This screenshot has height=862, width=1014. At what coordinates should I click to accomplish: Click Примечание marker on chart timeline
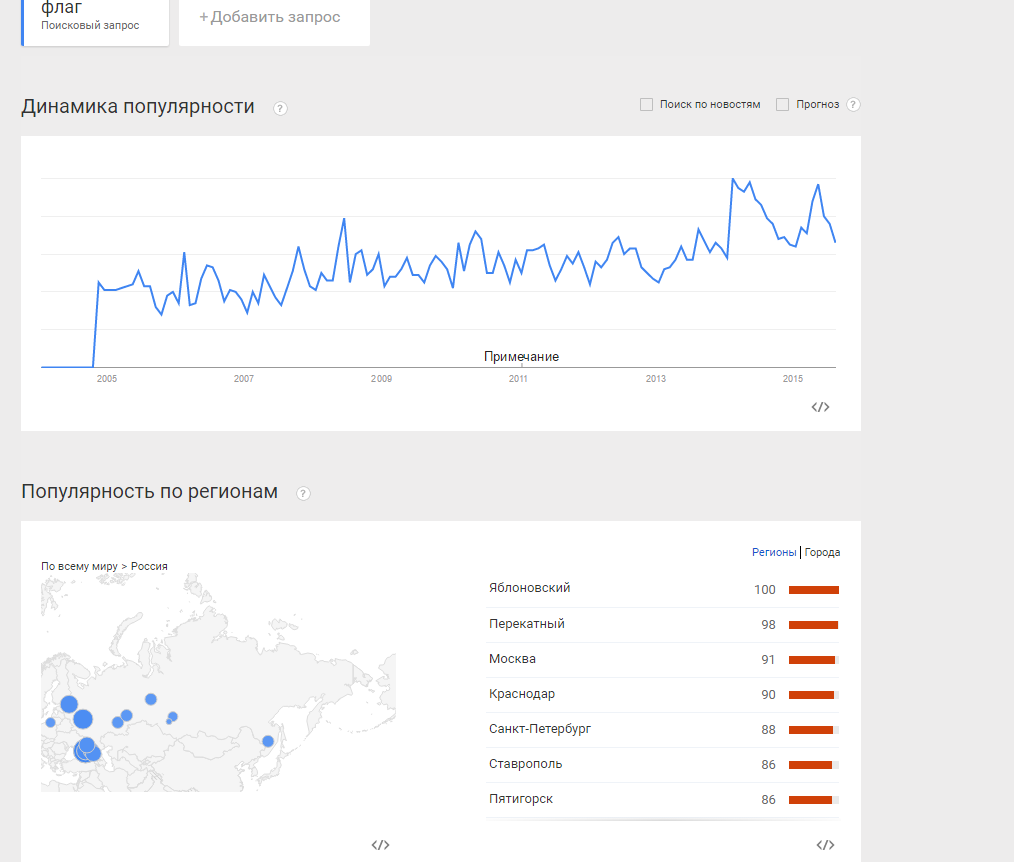tap(521, 357)
